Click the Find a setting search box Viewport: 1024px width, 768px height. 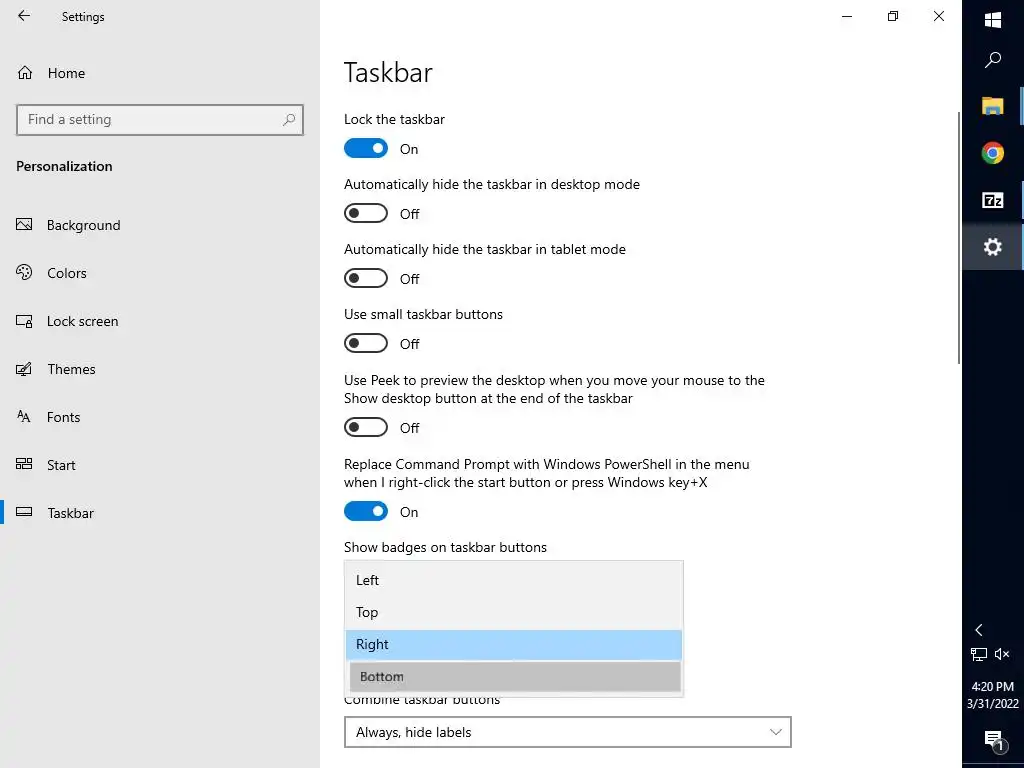150,120
